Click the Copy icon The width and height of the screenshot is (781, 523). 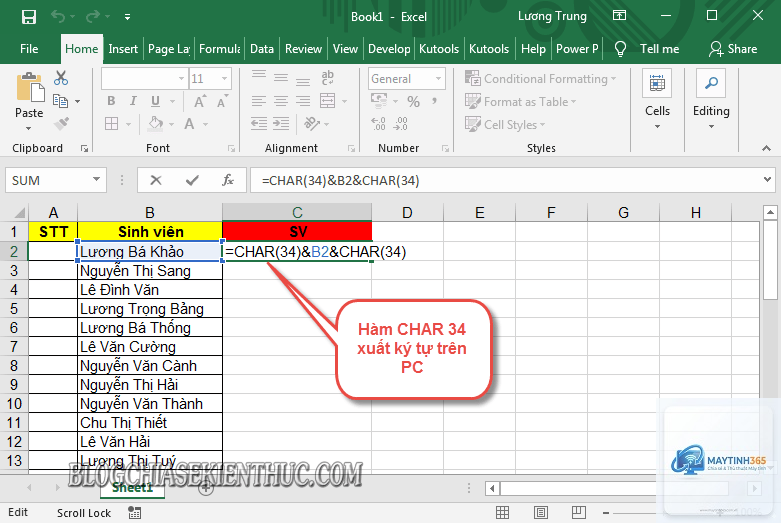coord(60,101)
